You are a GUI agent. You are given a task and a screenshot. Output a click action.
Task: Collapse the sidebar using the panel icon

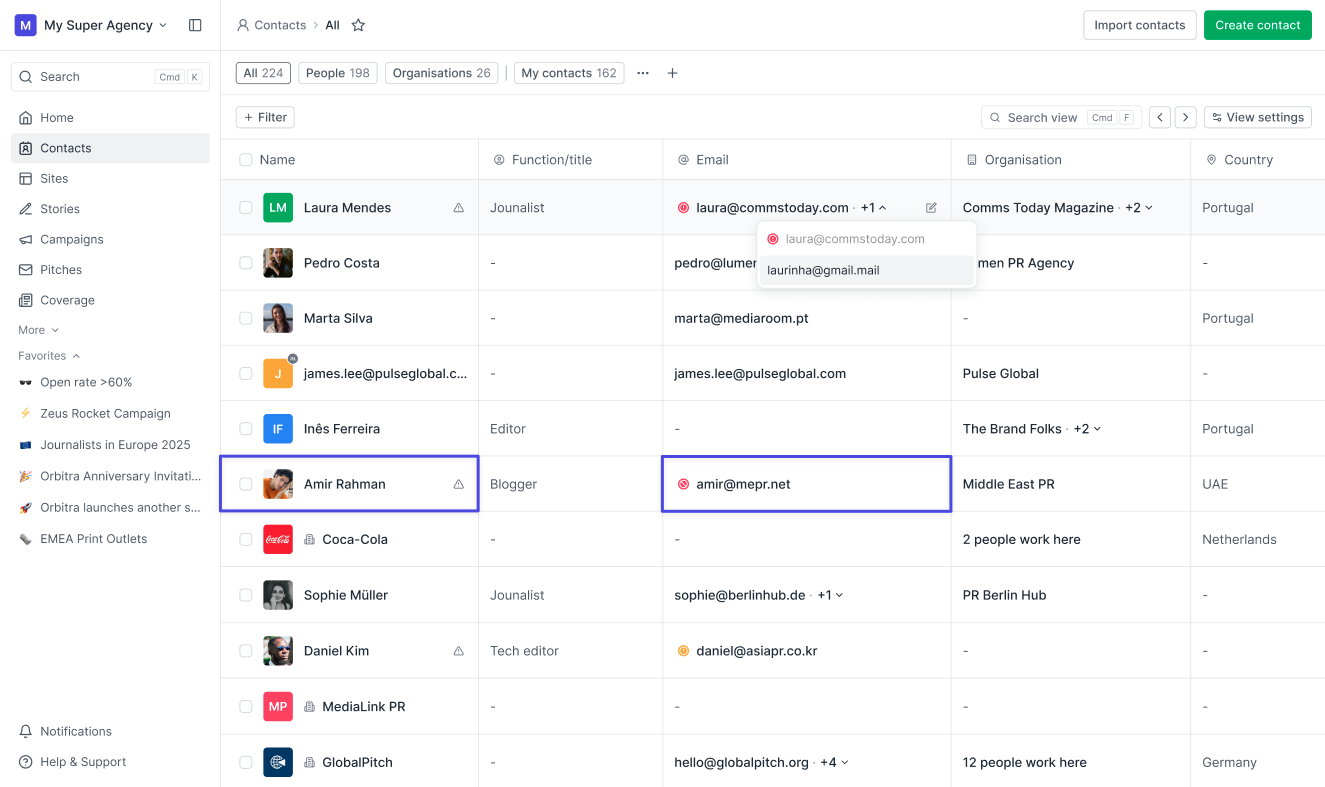pyautogui.click(x=195, y=25)
